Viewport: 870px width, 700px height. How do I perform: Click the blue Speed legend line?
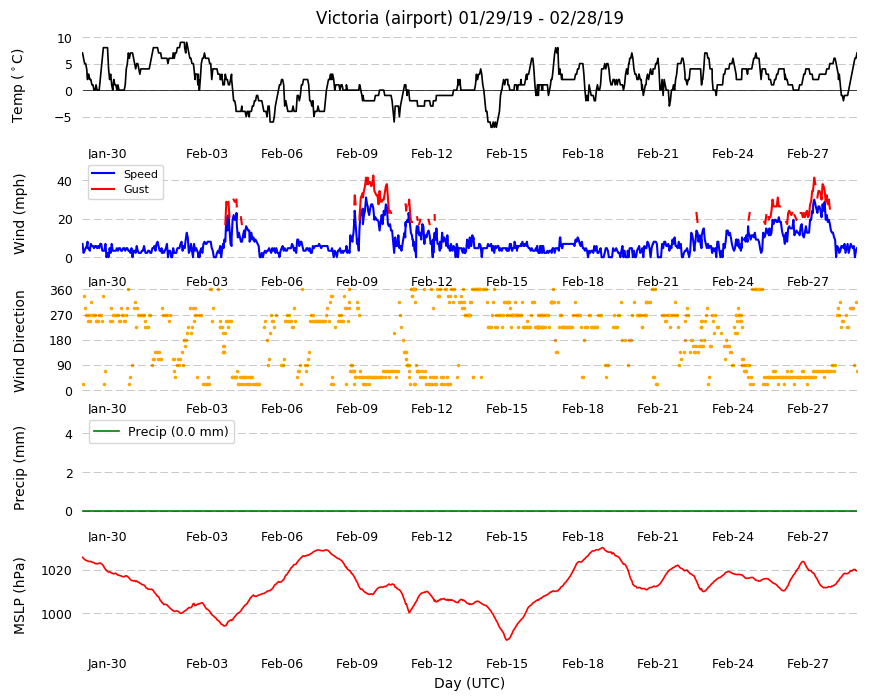[x=103, y=174]
